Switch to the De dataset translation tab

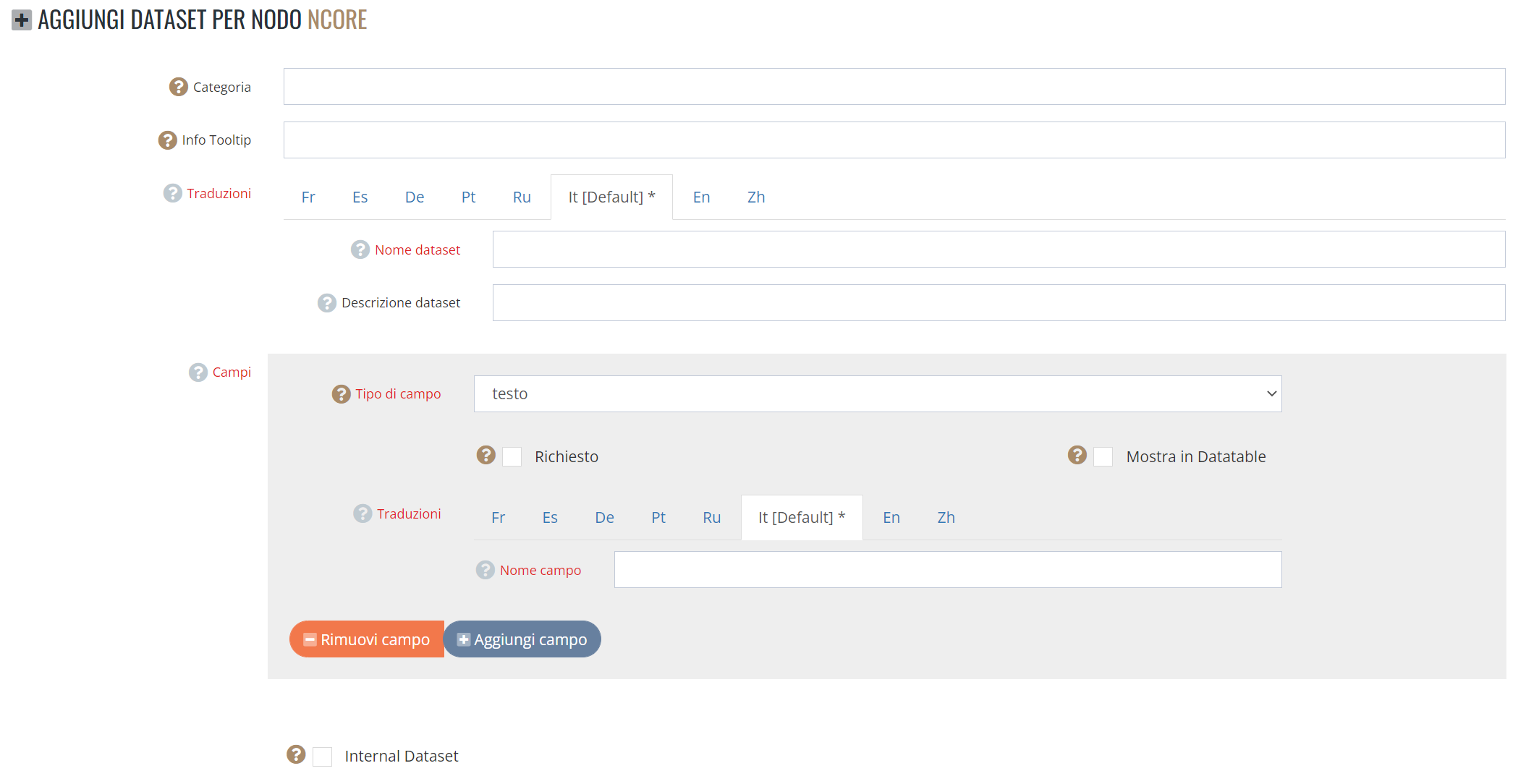coord(415,197)
